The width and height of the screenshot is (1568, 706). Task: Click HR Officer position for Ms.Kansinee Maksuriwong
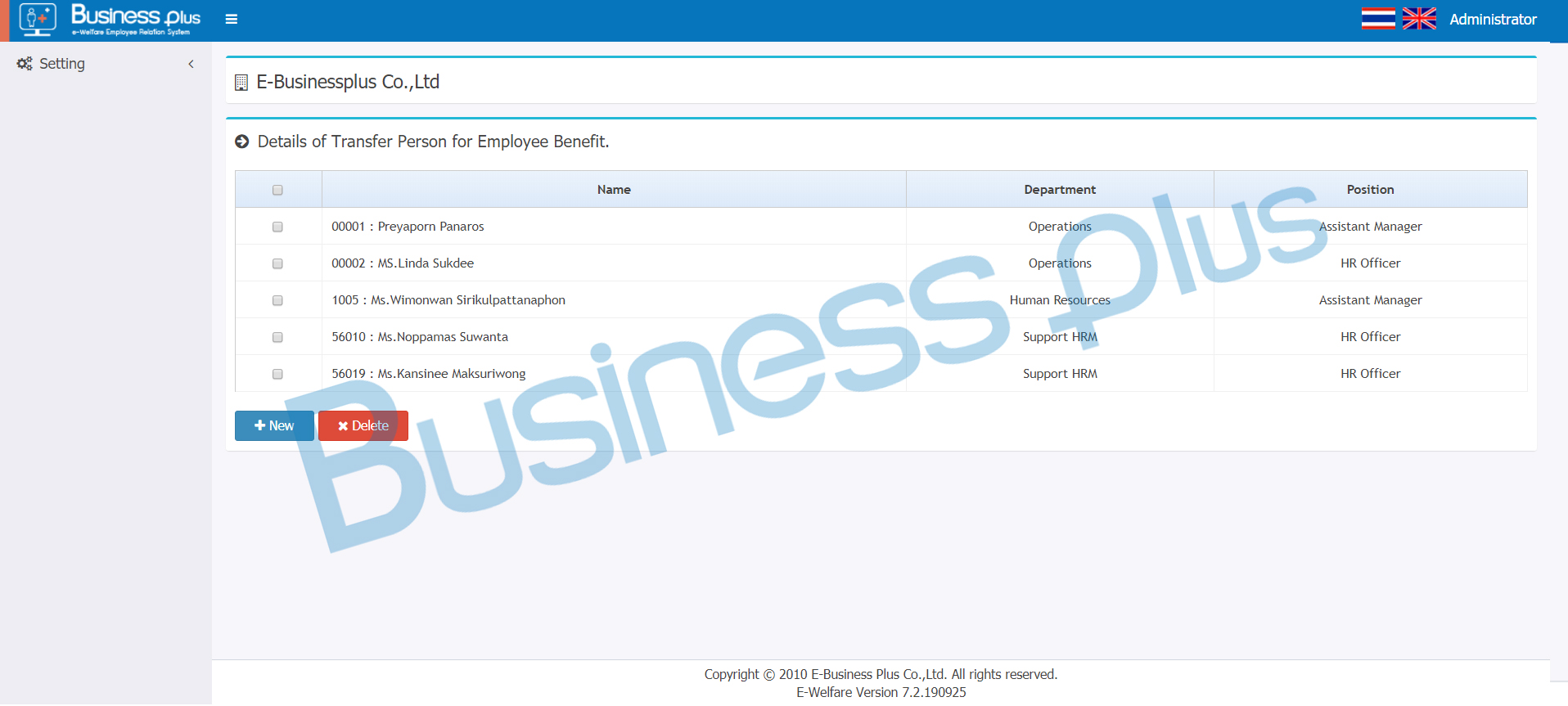(x=1370, y=374)
